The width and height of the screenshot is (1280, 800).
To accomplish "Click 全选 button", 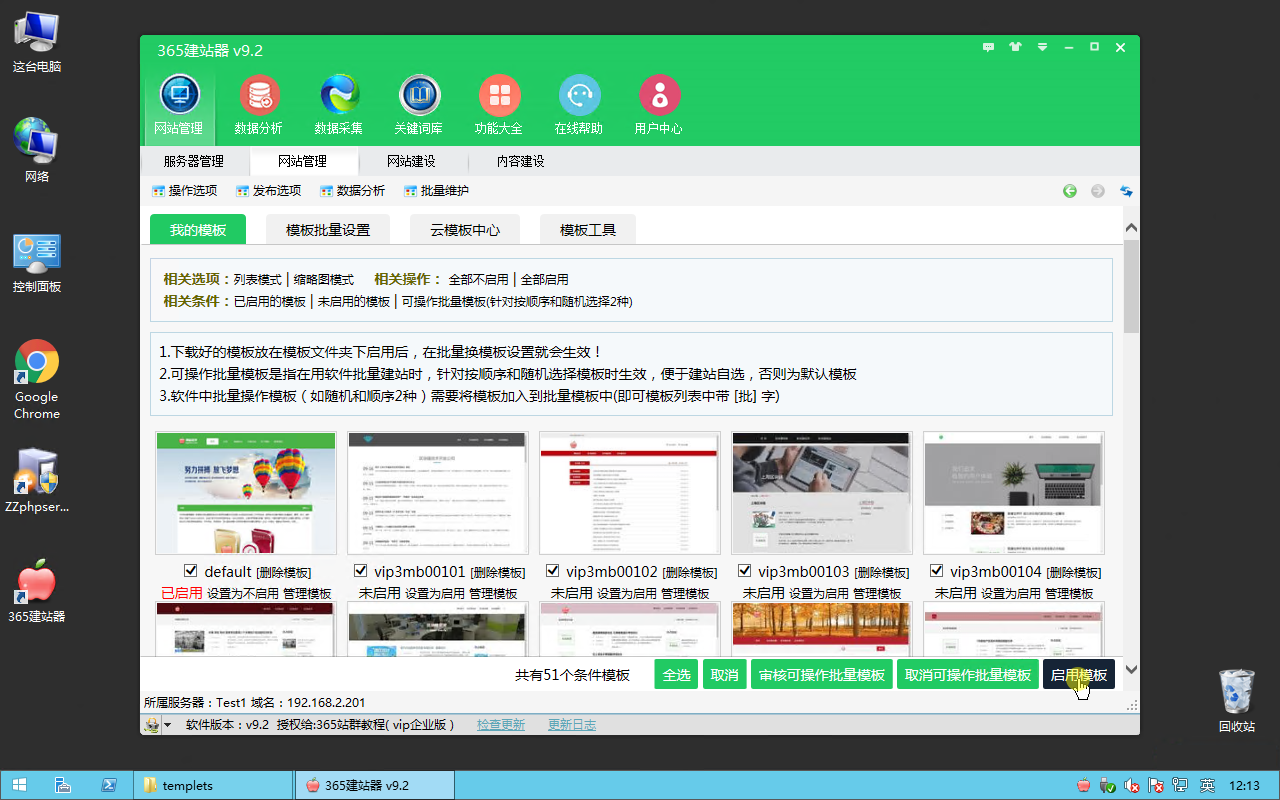I will click(x=677, y=675).
